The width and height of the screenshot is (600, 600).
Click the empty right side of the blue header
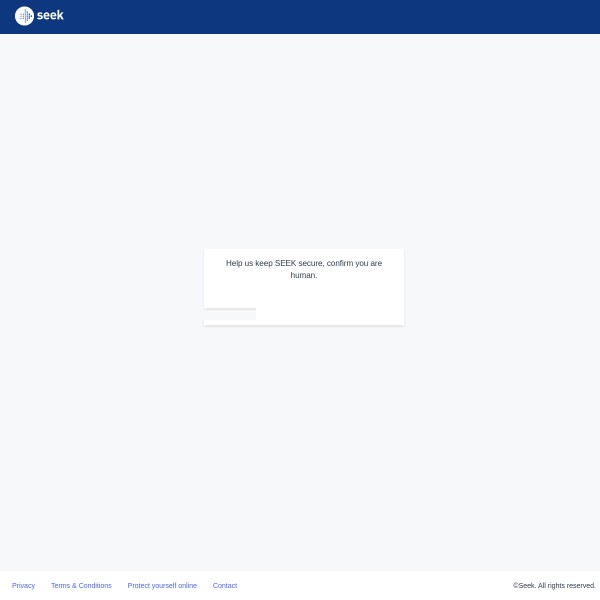click(400, 16)
